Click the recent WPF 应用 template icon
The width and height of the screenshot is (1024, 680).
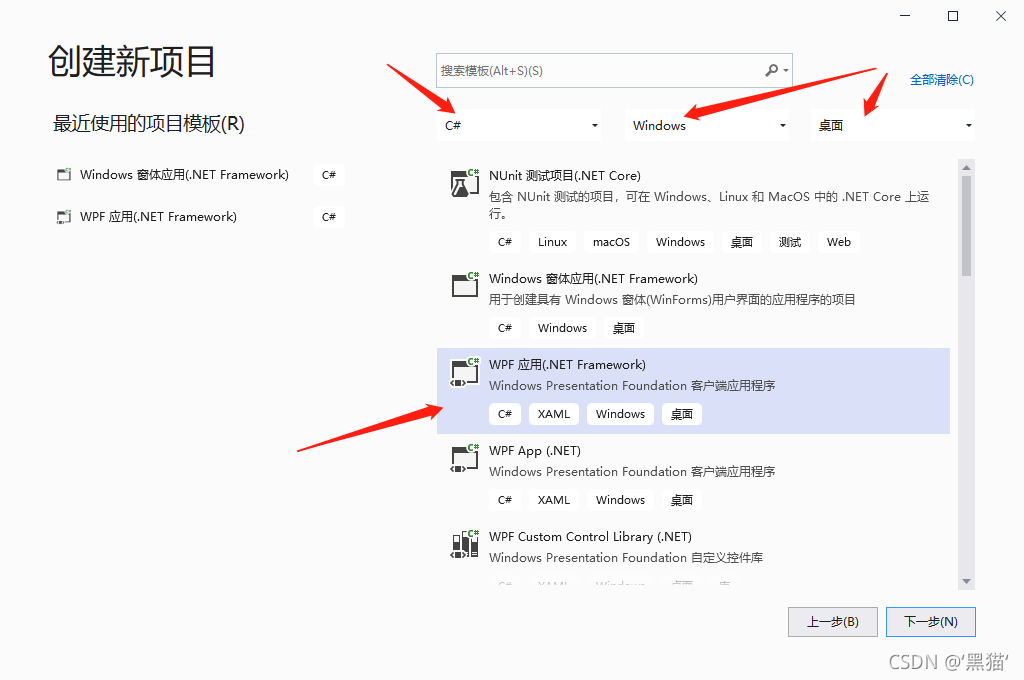point(63,217)
